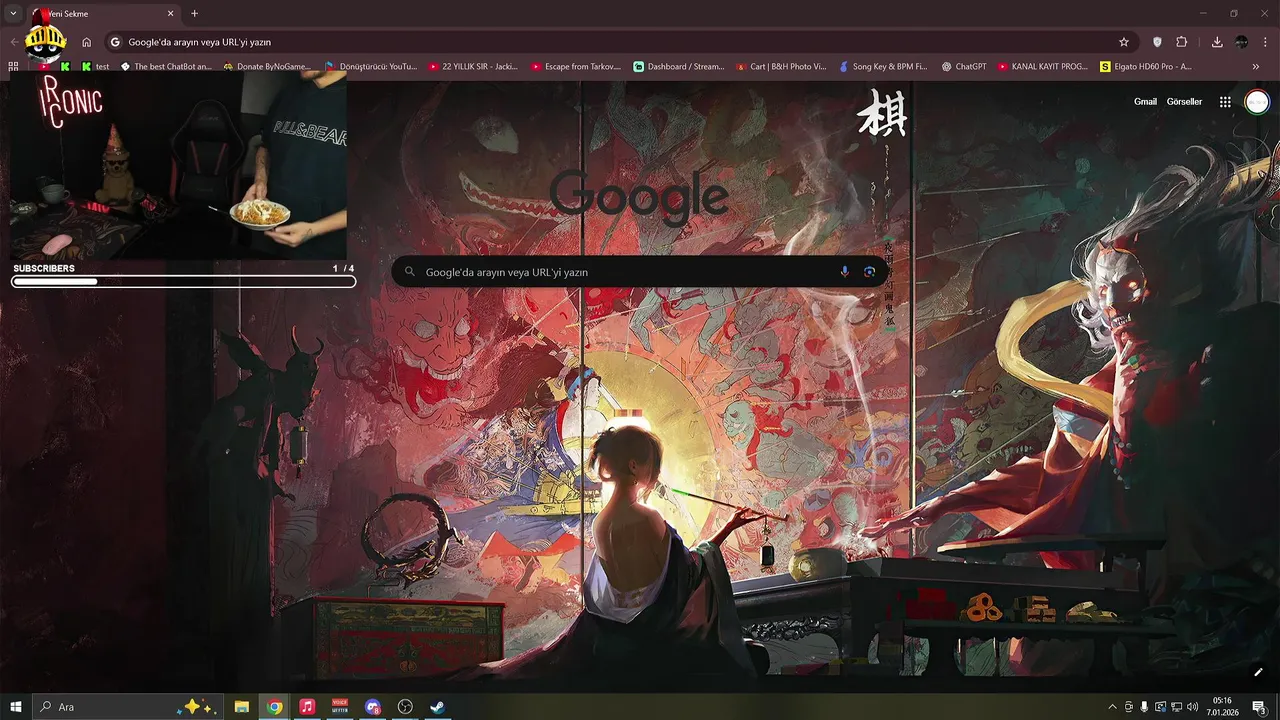
Task: Click the SUBSCRIBERS progress bar
Action: [184, 282]
